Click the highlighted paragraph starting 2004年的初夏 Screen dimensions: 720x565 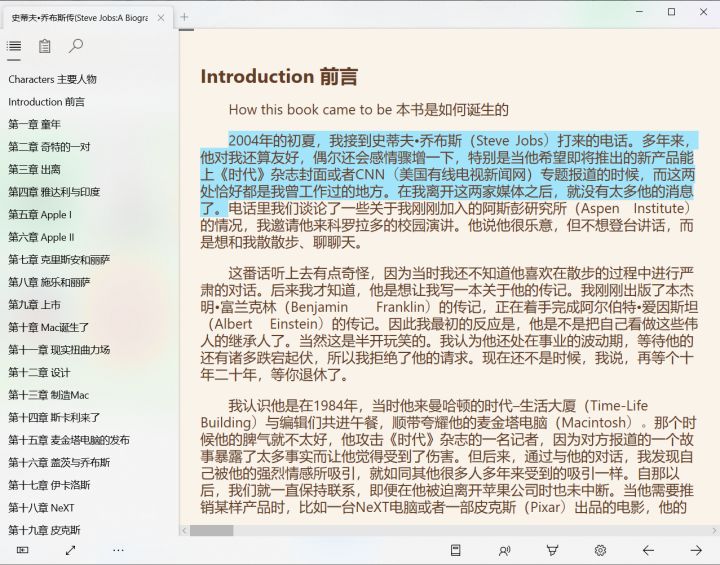point(448,174)
